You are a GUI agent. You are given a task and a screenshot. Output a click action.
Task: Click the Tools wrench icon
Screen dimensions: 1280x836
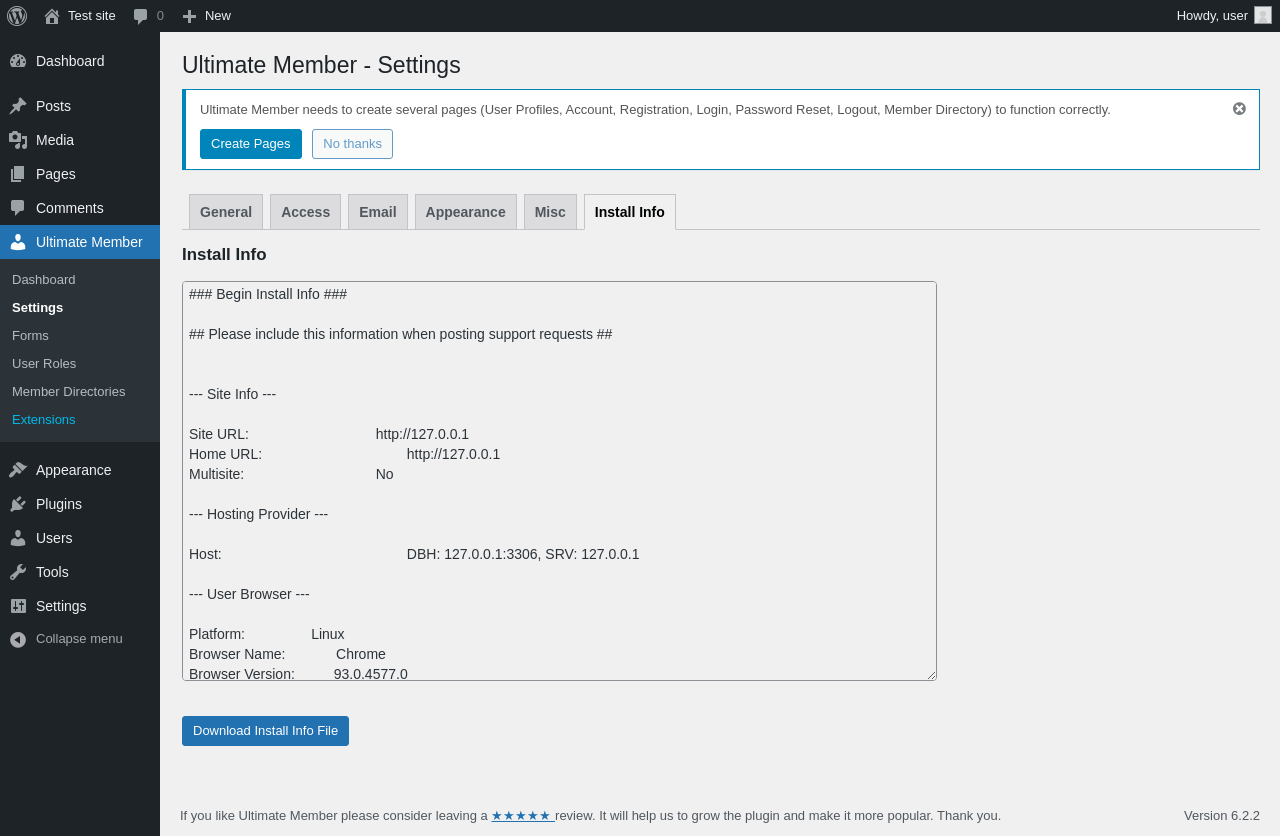18,572
